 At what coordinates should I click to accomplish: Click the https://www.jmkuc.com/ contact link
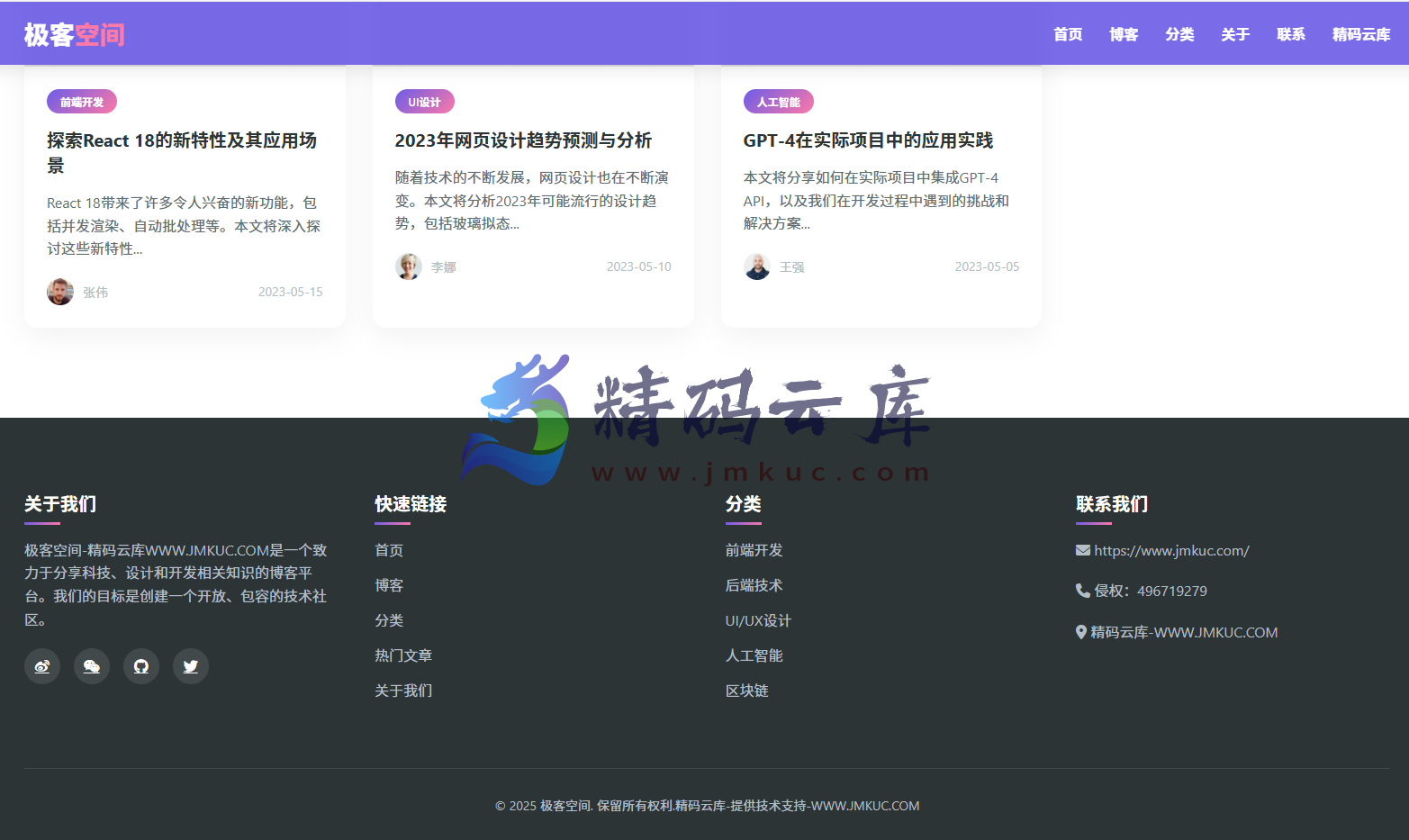tap(1171, 550)
